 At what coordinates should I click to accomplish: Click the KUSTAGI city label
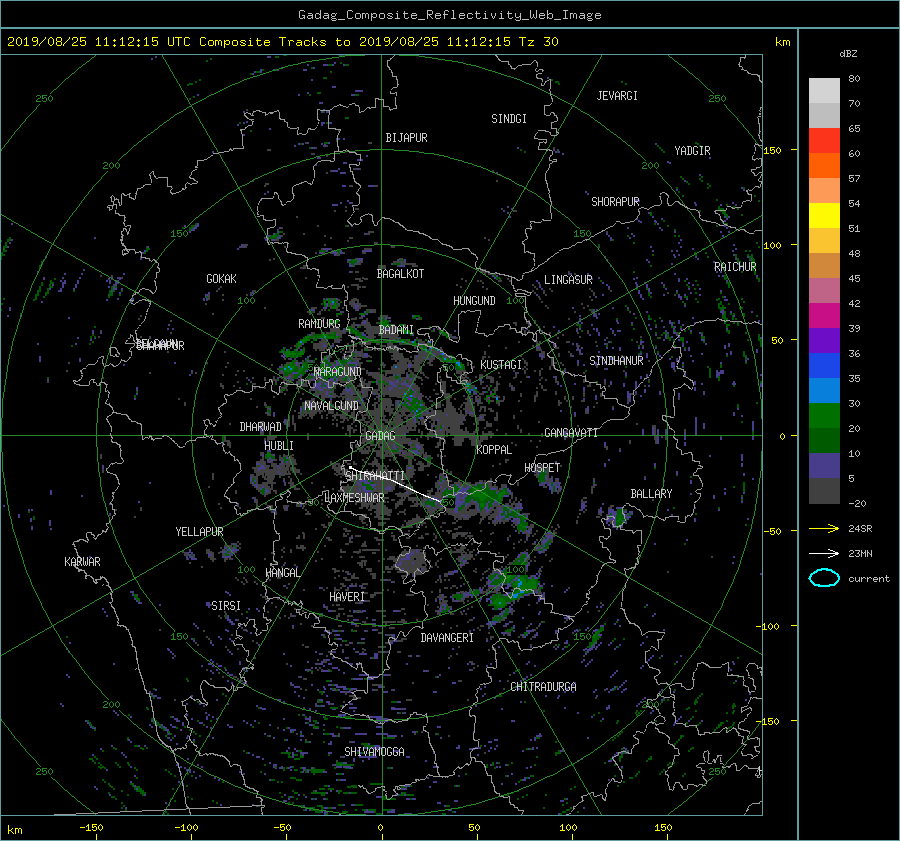click(x=501, y=365)
